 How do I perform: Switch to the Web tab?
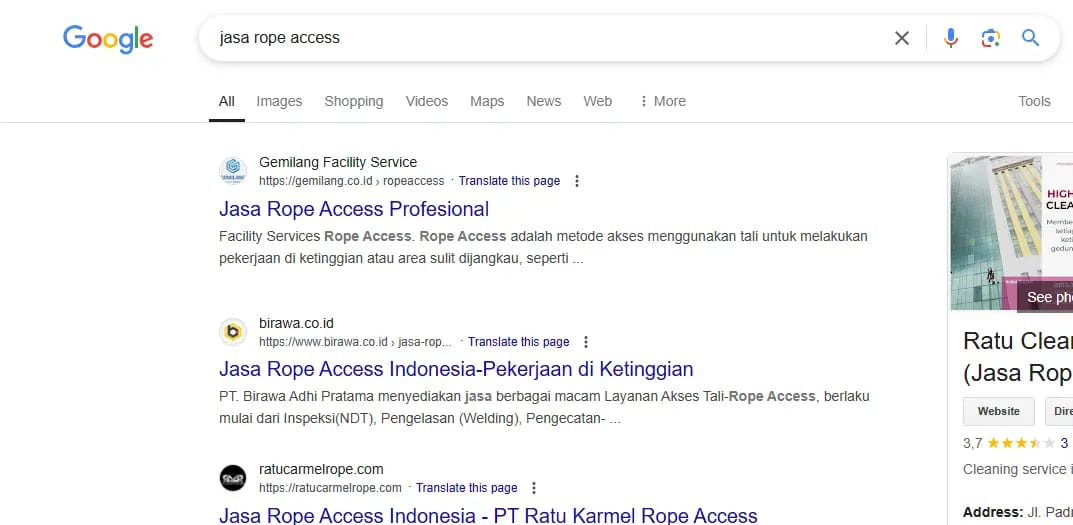tap(597, 101)
